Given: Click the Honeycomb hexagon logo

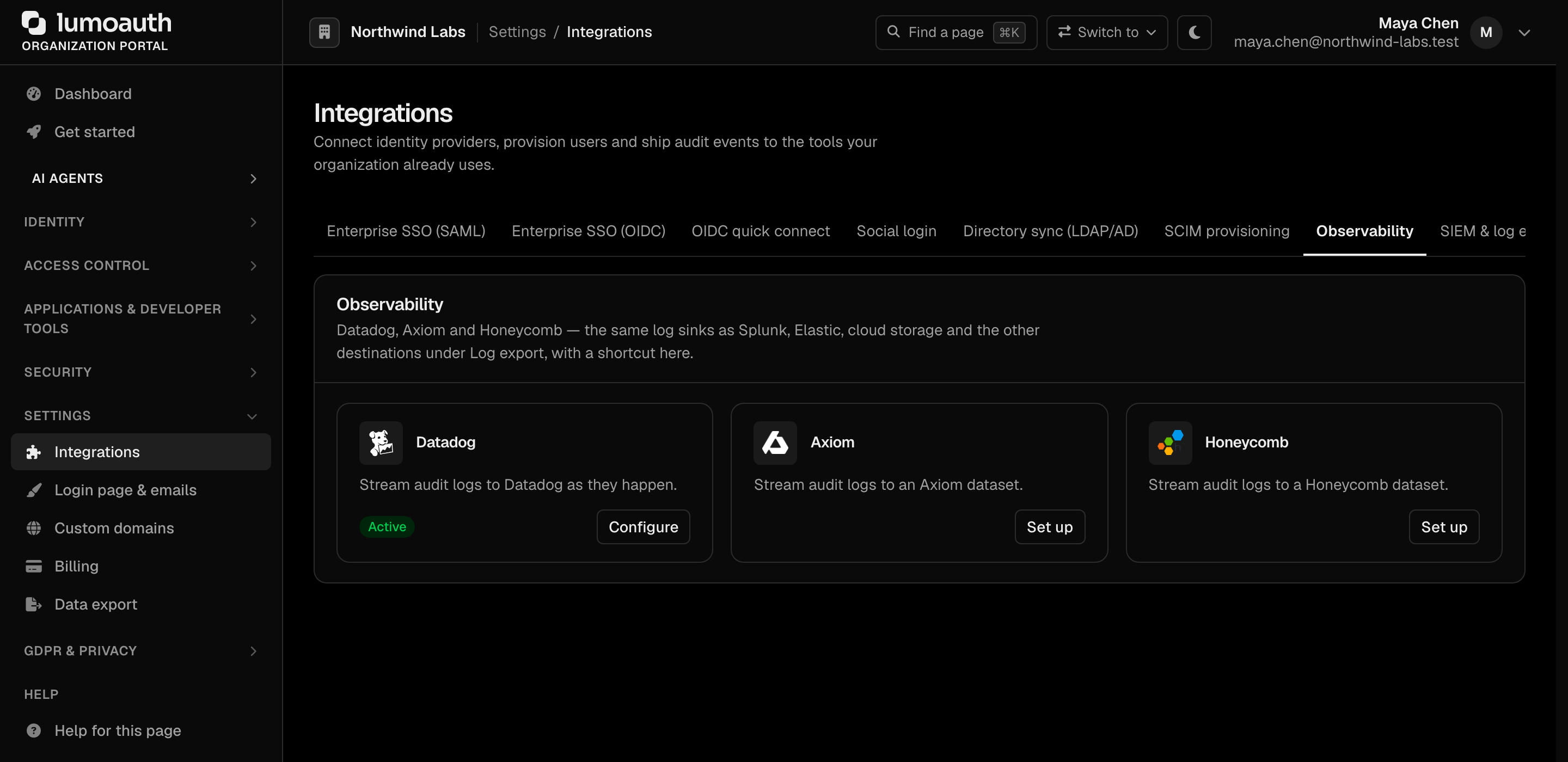Looking at the screenshot, I should click(1170, 443).
